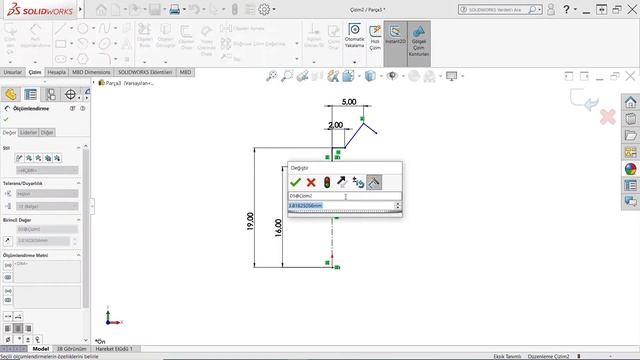Open dropdown arrow next to eye icon
This screenshot has height=360, width=640.
(403, 76)
